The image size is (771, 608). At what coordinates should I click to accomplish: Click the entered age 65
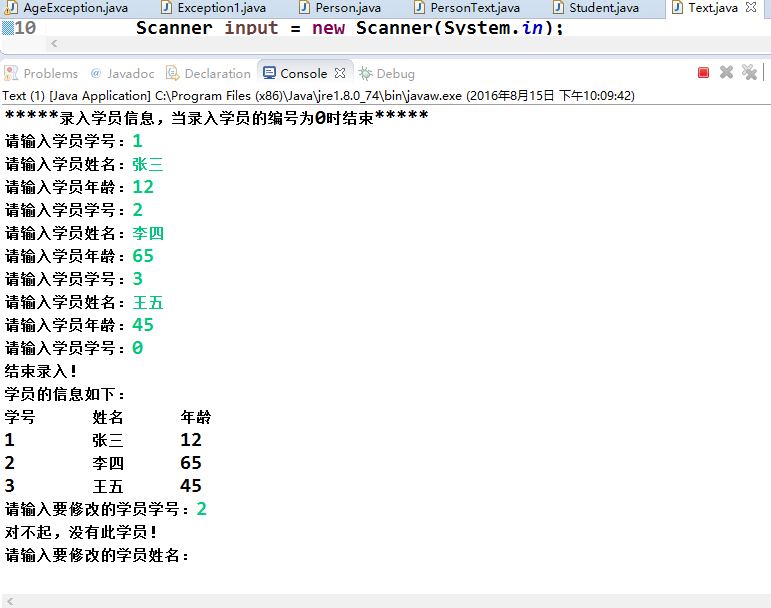tap(143, 256)
